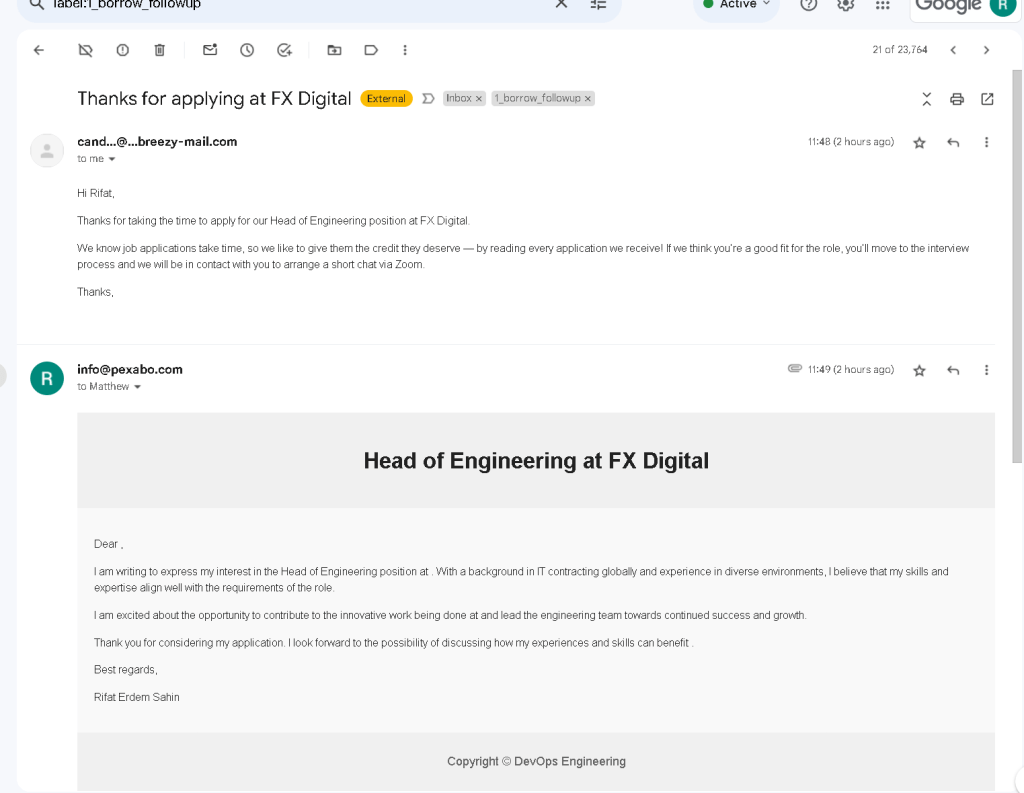Show the newer conversation arrow

(x=953, y=50)
